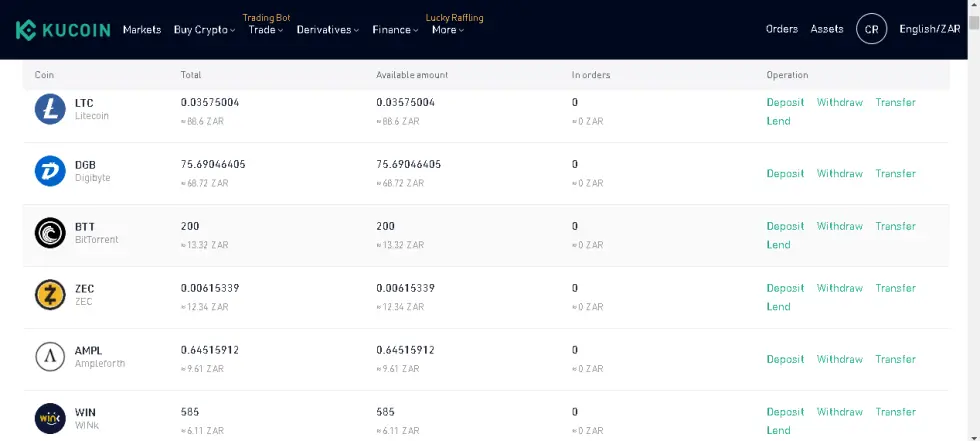
Task: Expand the Derivatives menu
Action: [x=328, y=29]
